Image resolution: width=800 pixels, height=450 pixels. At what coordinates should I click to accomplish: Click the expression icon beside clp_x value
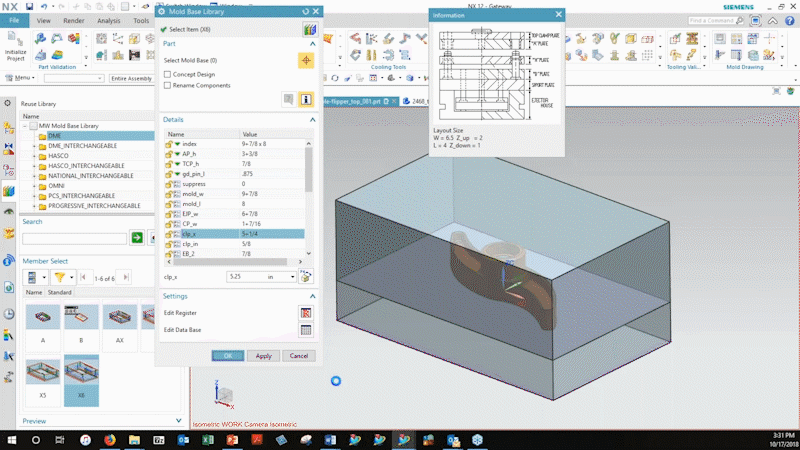click(306, 277)
